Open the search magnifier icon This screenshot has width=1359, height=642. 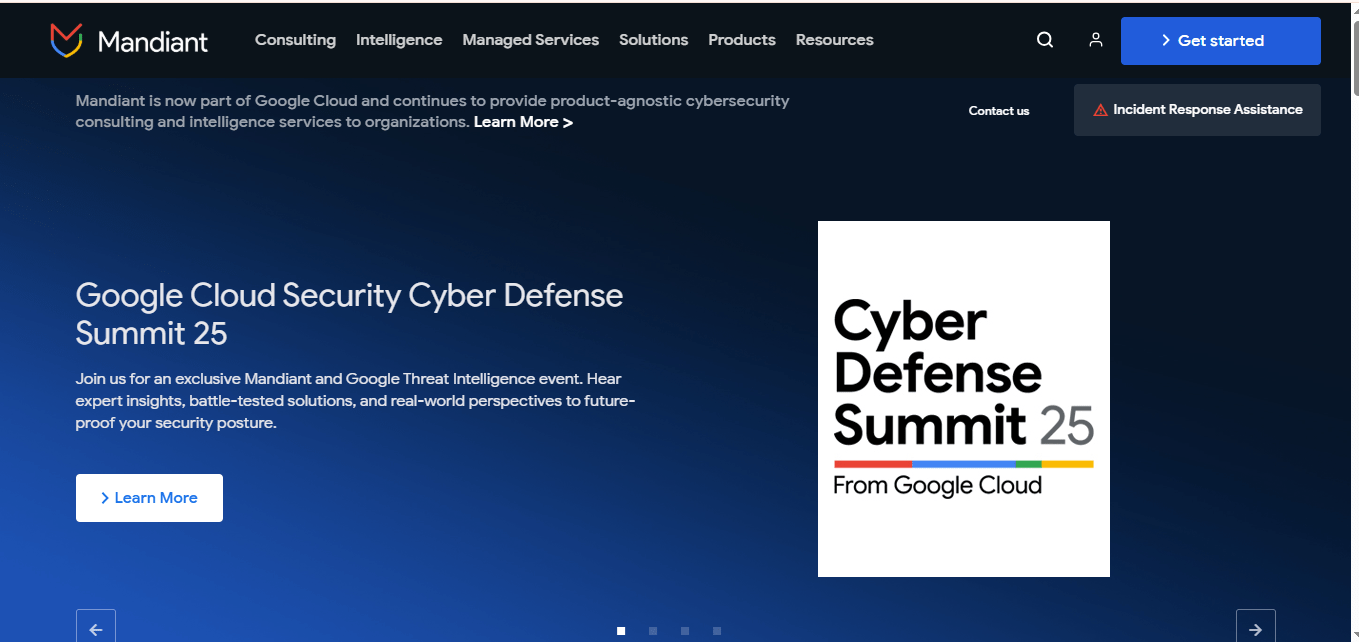pos(1045,40)
